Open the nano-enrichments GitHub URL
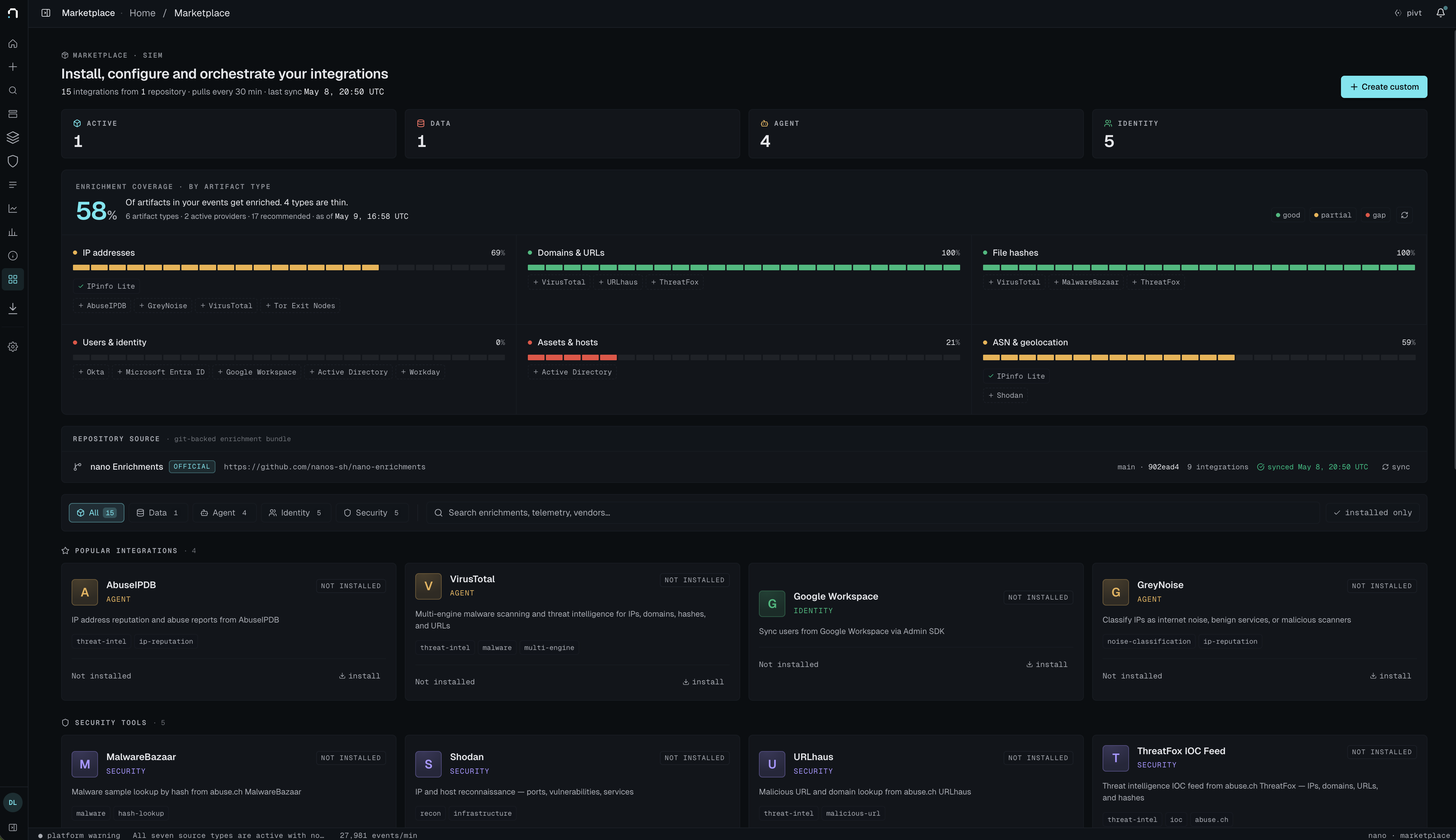Image resolution: width=1456 pixels, height=840 pixels. [324, 467]
